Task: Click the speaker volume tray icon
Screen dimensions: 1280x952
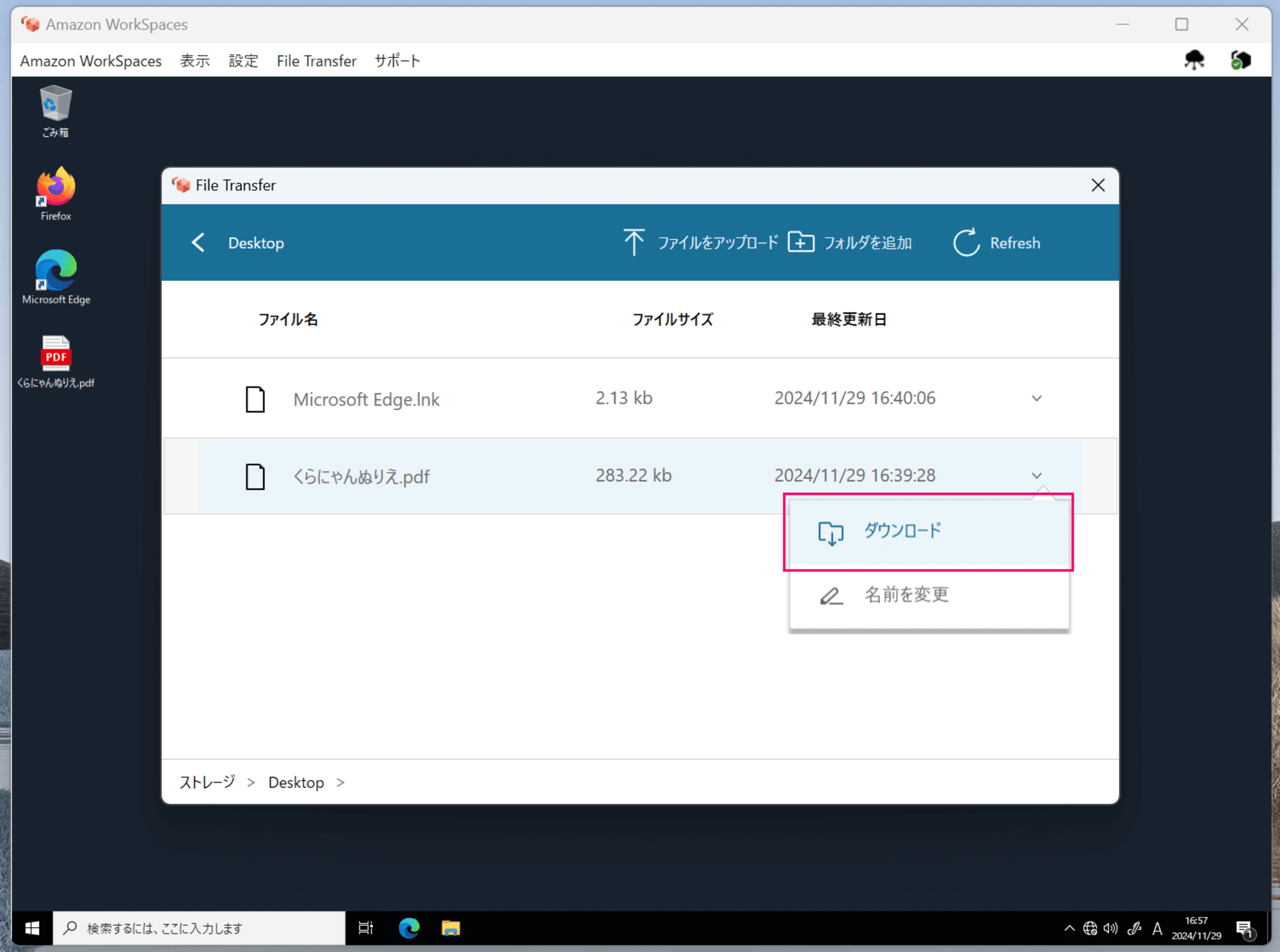Action: pyautogui.click(x=1111, y=928)
